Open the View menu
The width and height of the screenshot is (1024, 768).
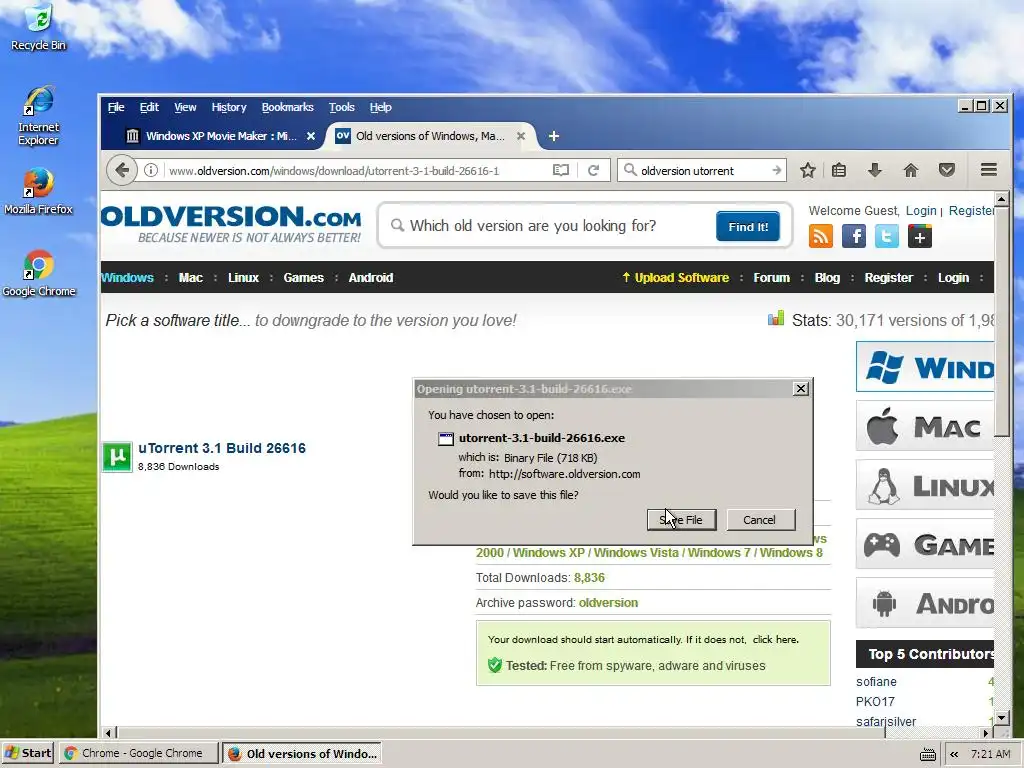[x=185, y=107]
